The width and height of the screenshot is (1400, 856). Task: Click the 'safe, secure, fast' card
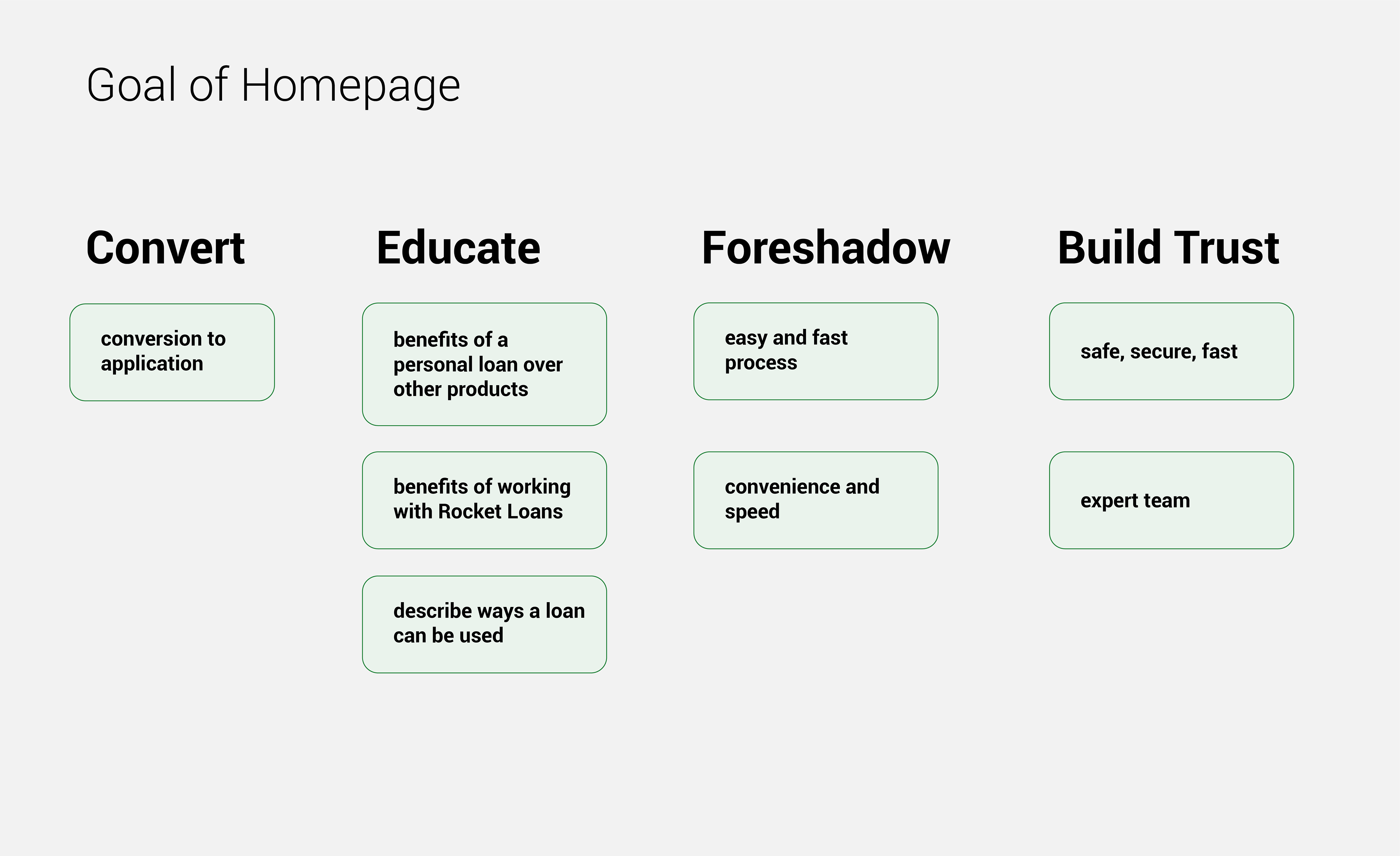(1172, 351)
